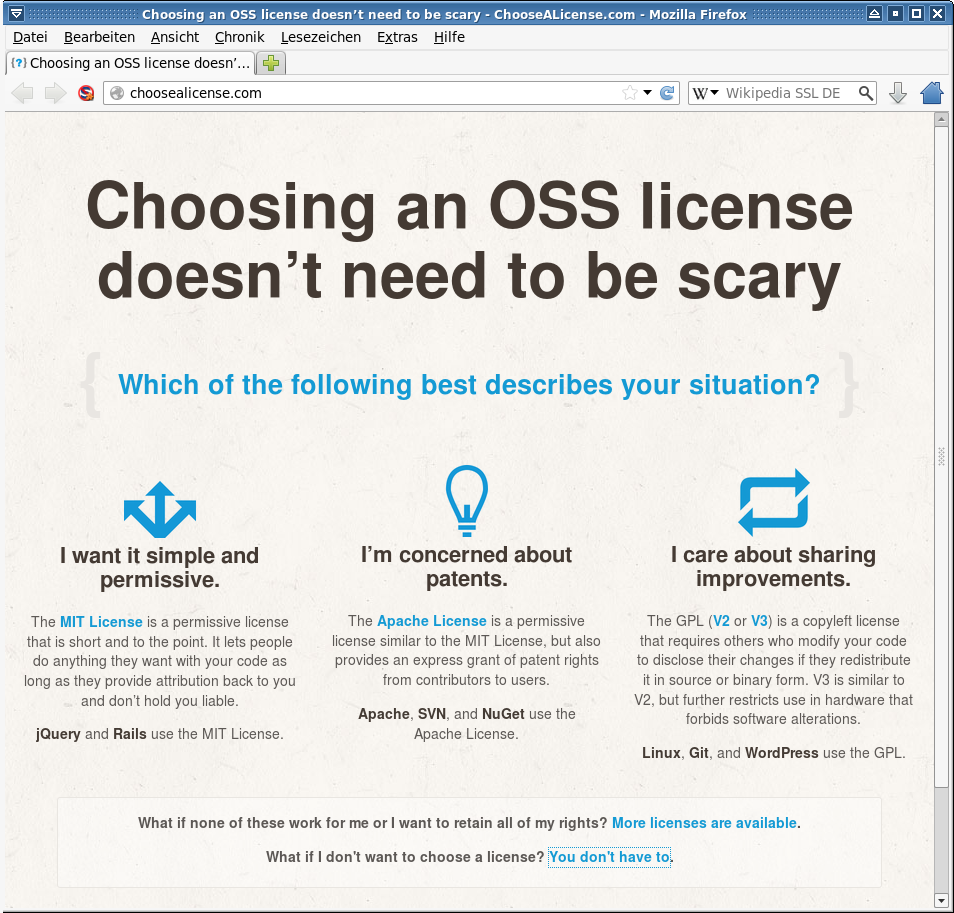Go back using the back arrow
The height and width of the screenshot is (913, 954).
pyautogui.click(x=23, y=93)
